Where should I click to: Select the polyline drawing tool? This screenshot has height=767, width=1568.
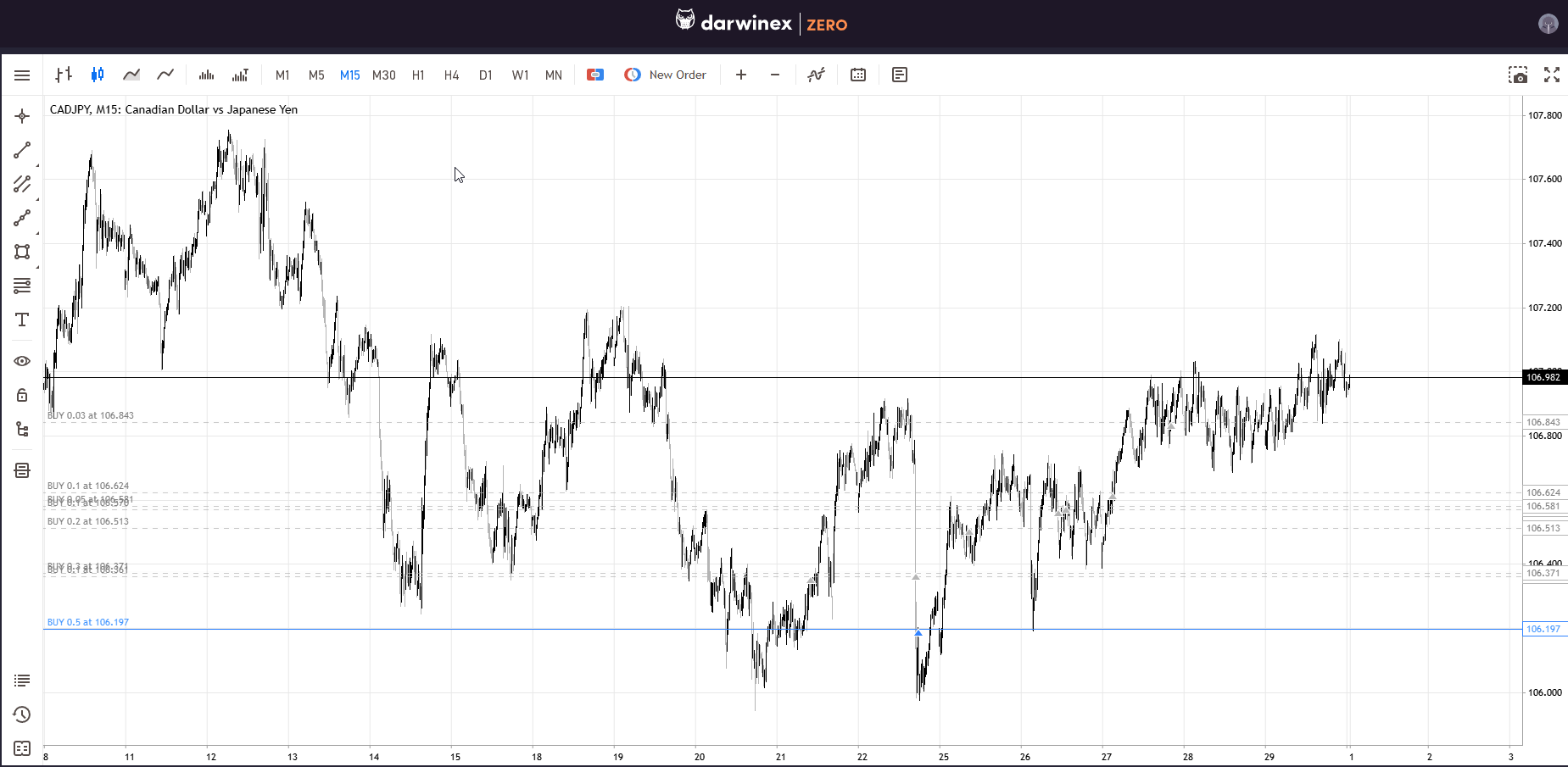22,218
